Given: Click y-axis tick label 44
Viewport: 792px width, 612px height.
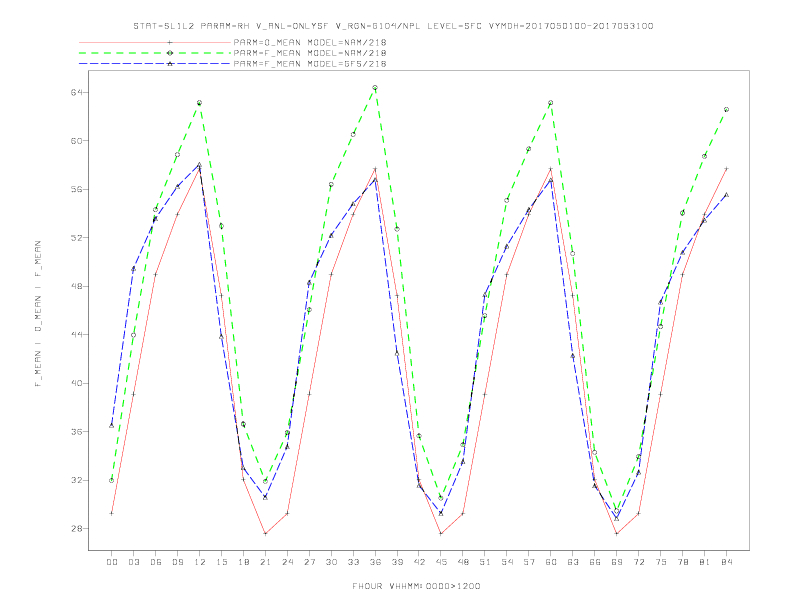Looking at the screenshot, I should (76, 335).
